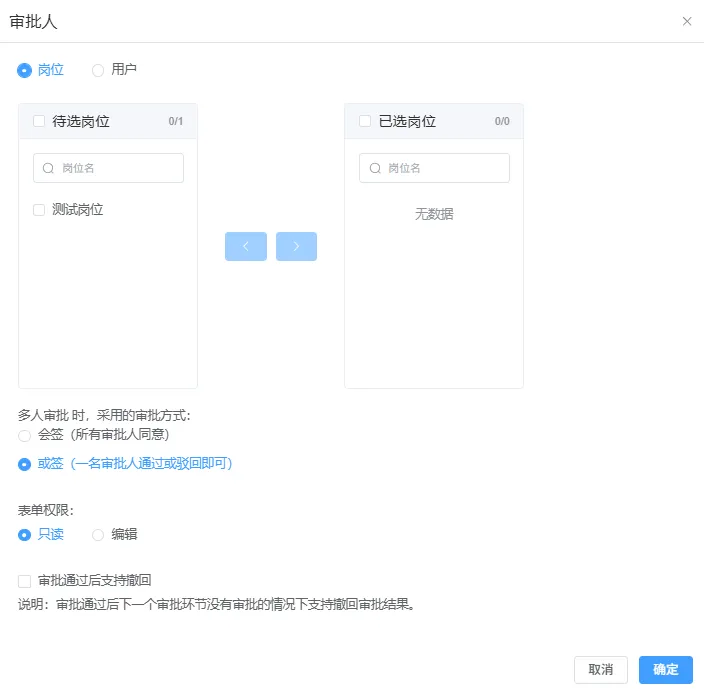The image size is (704, 690).
Task: Click the 多人审批时采用的审批方式 label
Action: point(104,416)
